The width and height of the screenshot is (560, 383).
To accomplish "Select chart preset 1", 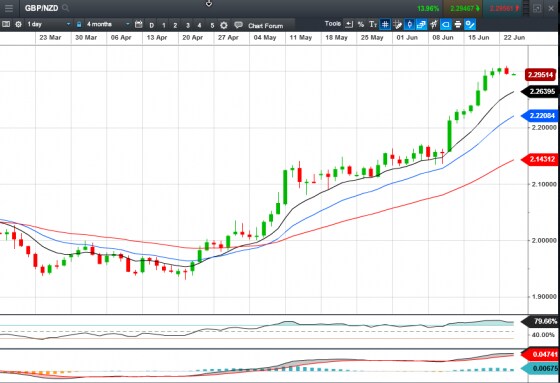I will pos(164,25).
